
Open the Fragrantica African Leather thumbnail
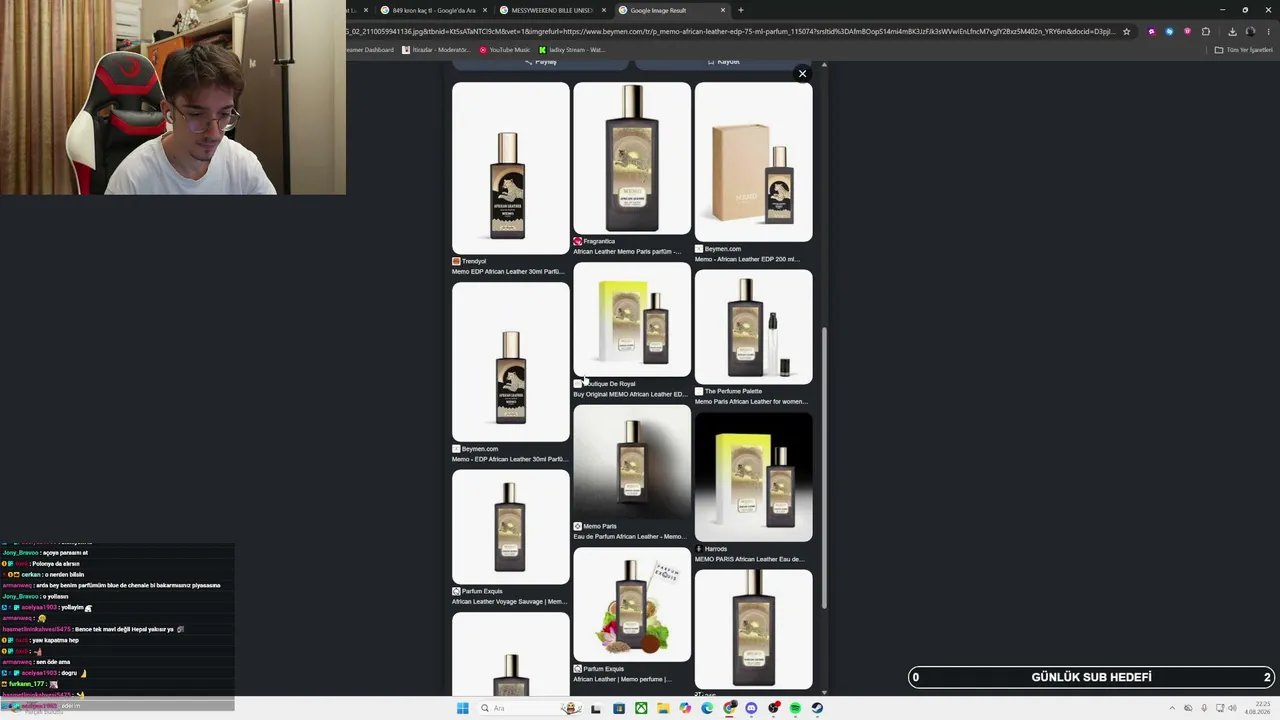tap(632, 158)
